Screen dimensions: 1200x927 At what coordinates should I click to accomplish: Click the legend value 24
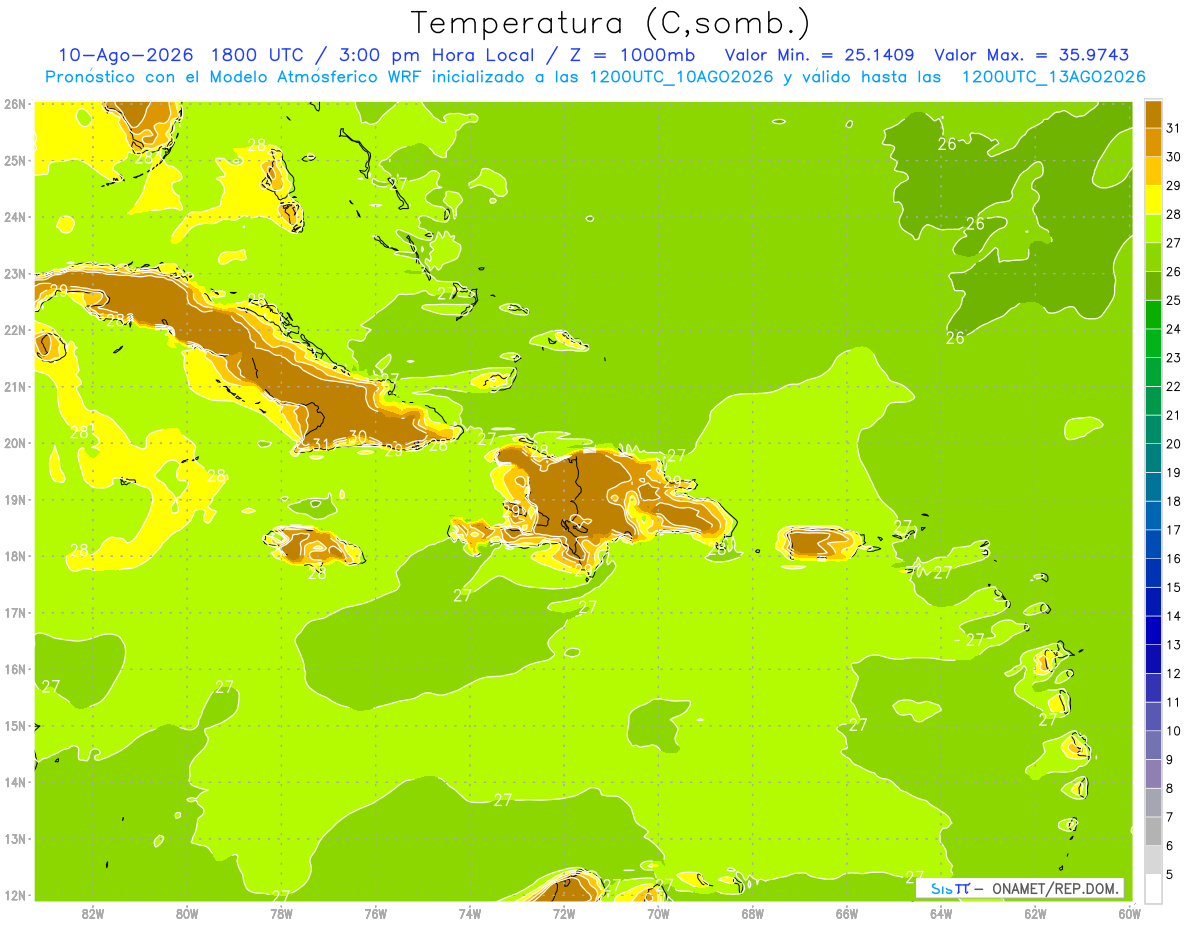tap(1173, 329)
